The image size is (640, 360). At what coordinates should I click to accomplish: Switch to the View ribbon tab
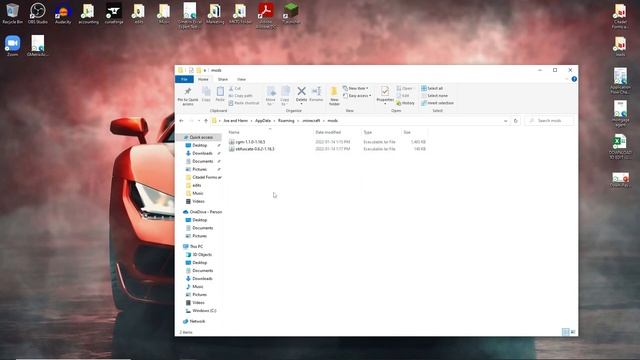click(x=242, y=79)
